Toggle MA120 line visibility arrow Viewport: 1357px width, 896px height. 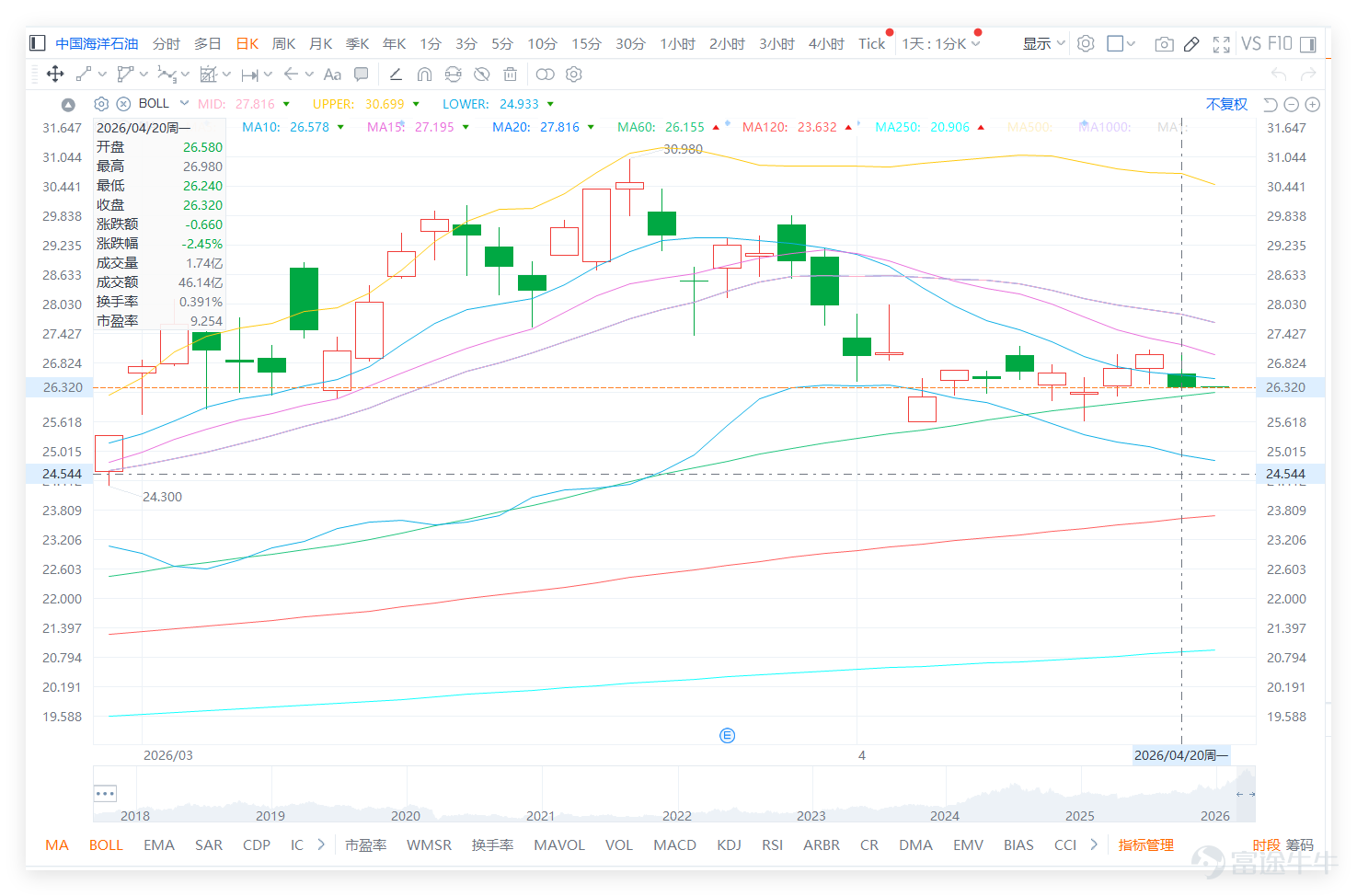tap(848, 127)
